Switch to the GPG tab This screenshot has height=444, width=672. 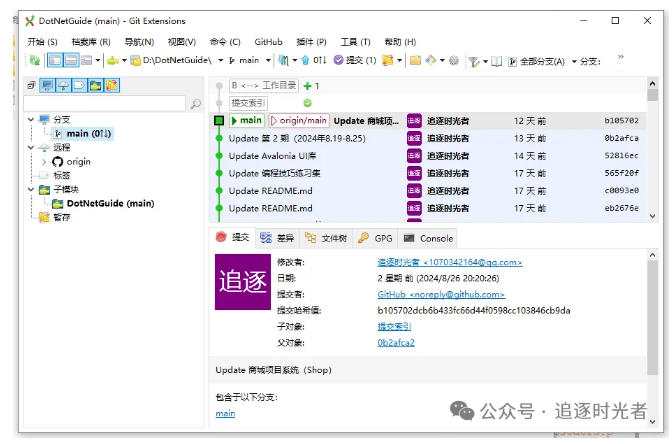click(375, 238)
